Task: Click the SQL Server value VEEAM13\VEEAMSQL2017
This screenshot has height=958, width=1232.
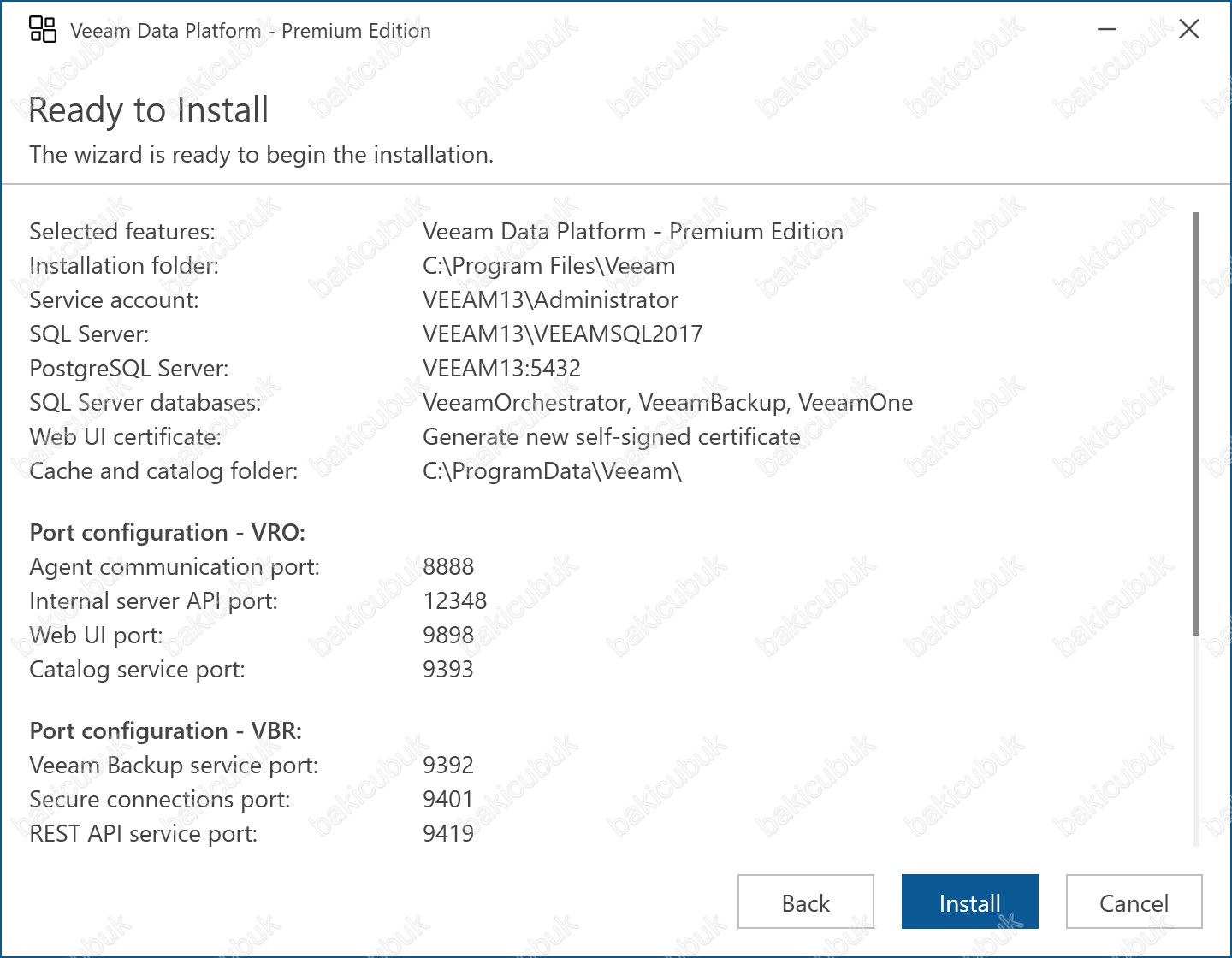Action: pyautogui.click(x=562, y=334)
